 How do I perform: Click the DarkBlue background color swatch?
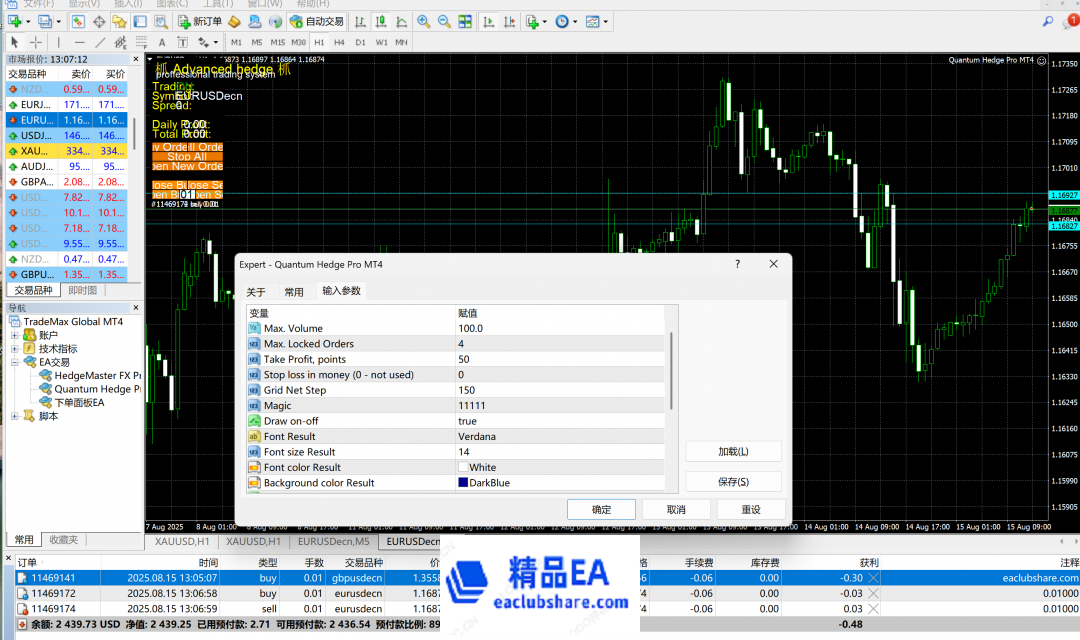point(463,483)
